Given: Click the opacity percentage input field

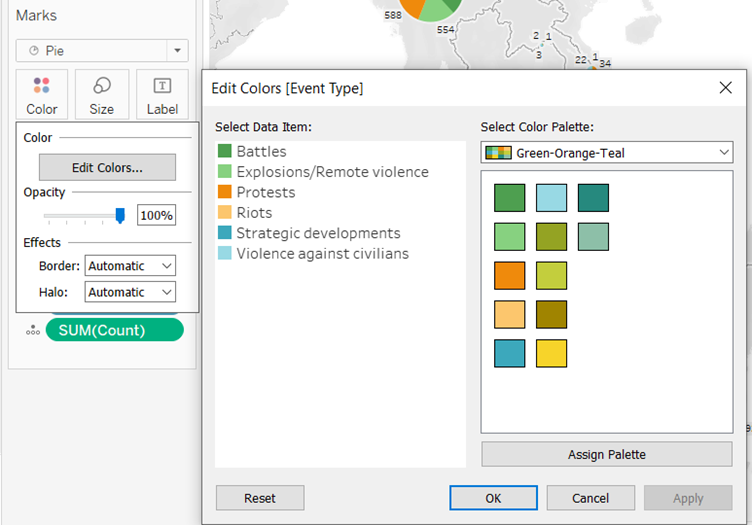Looking at the screenshot, I should pyautogui.click(x=156, y=215).
